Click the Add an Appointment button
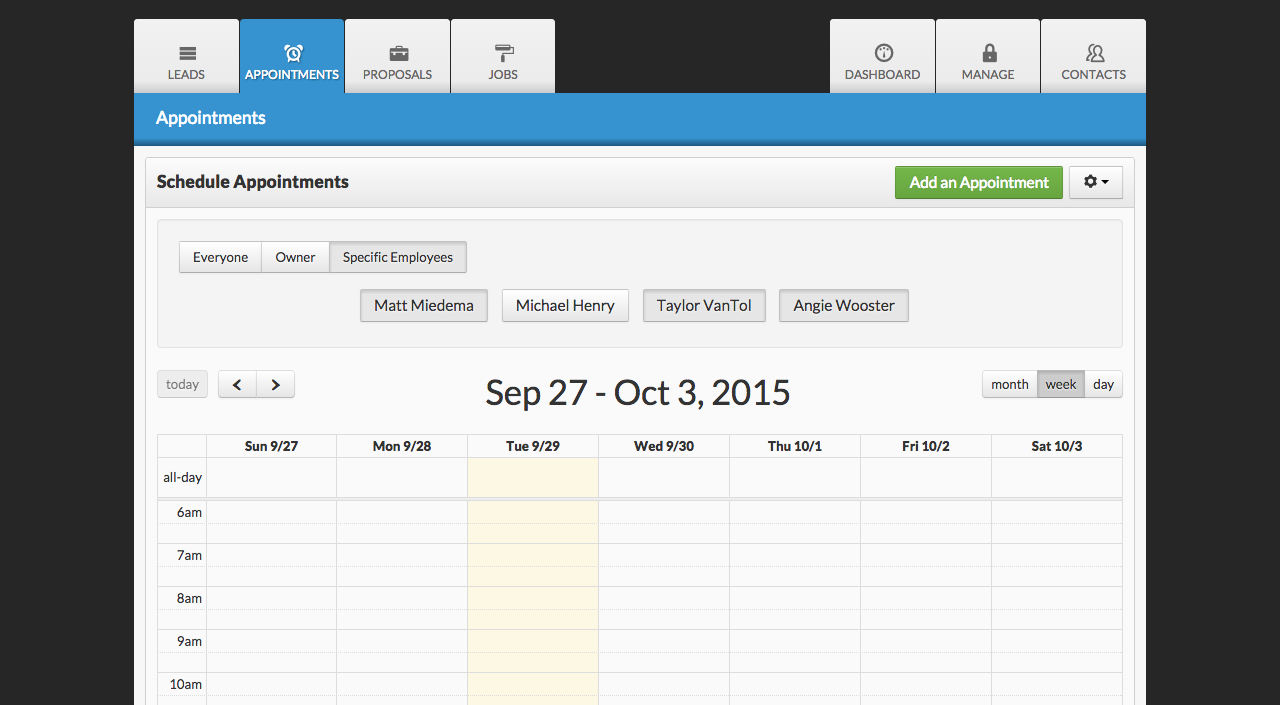 click(979, 182)
